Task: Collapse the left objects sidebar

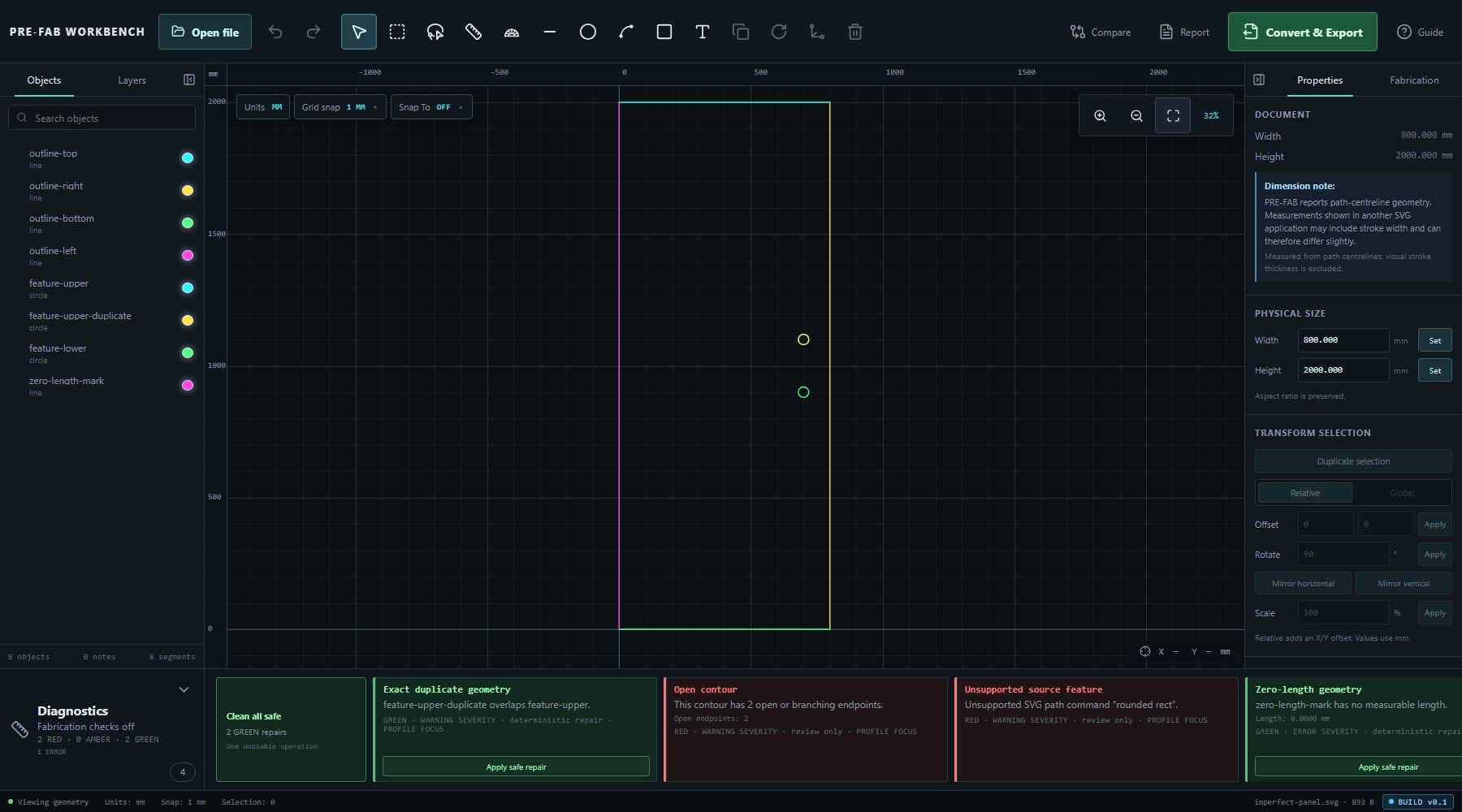Action: (189, 80)
